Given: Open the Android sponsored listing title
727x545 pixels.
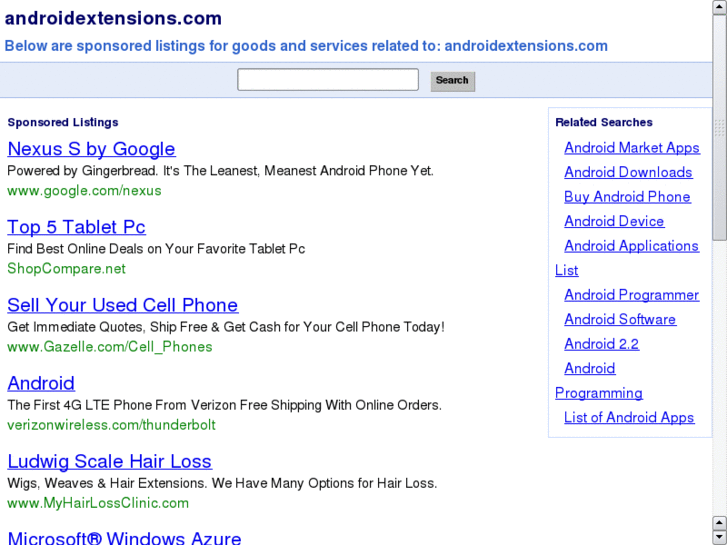Looking at the screenshot, I should [x=41, y=383].
